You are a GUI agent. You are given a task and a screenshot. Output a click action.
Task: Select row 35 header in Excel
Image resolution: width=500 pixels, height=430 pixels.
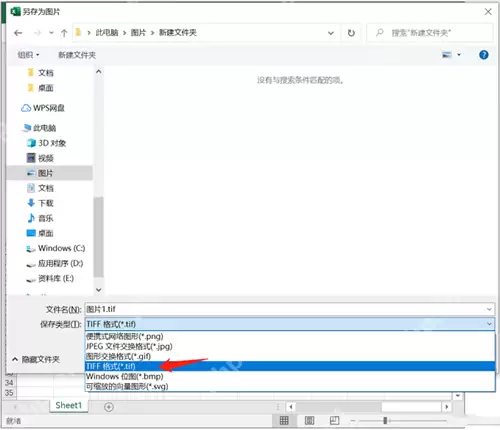[9, 393]
